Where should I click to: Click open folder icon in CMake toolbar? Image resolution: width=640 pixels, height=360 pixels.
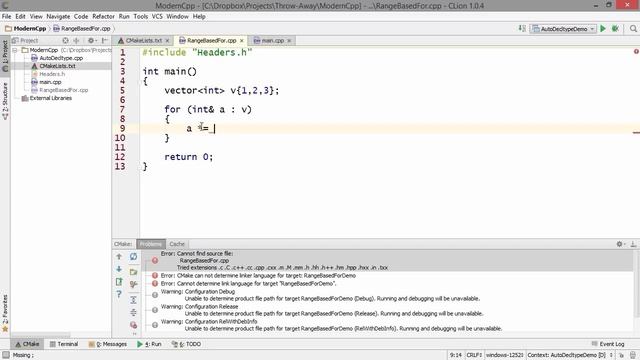133,272
